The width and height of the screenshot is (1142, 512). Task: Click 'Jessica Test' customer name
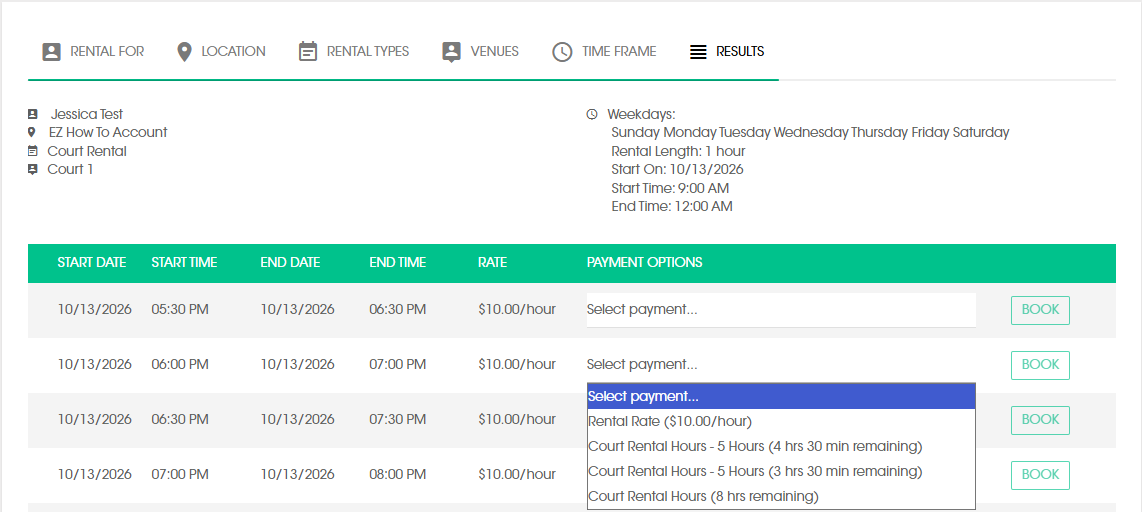(87, 114)
